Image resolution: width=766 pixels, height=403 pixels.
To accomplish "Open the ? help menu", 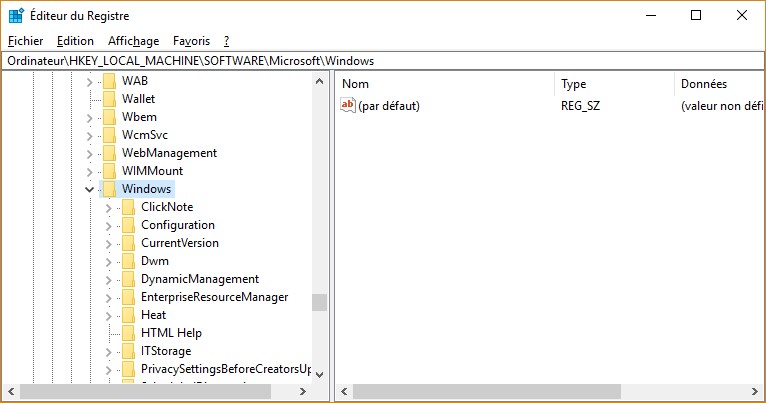I will click(227, 41).
